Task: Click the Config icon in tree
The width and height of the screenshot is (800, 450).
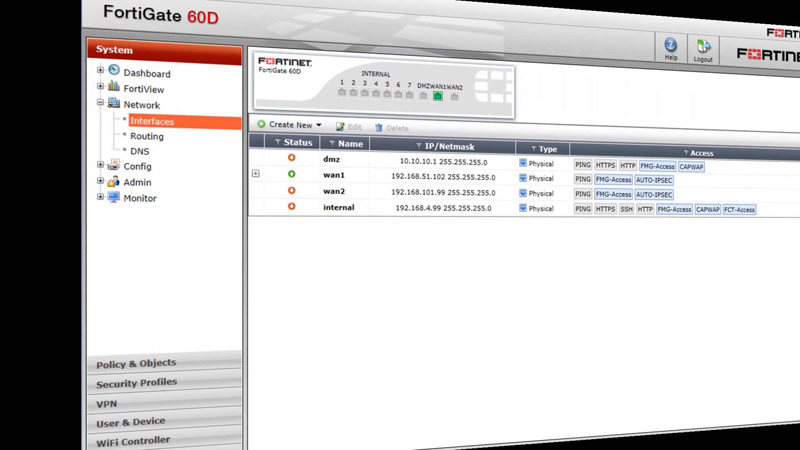Action: pyautogui.click(x=114, y=165)
